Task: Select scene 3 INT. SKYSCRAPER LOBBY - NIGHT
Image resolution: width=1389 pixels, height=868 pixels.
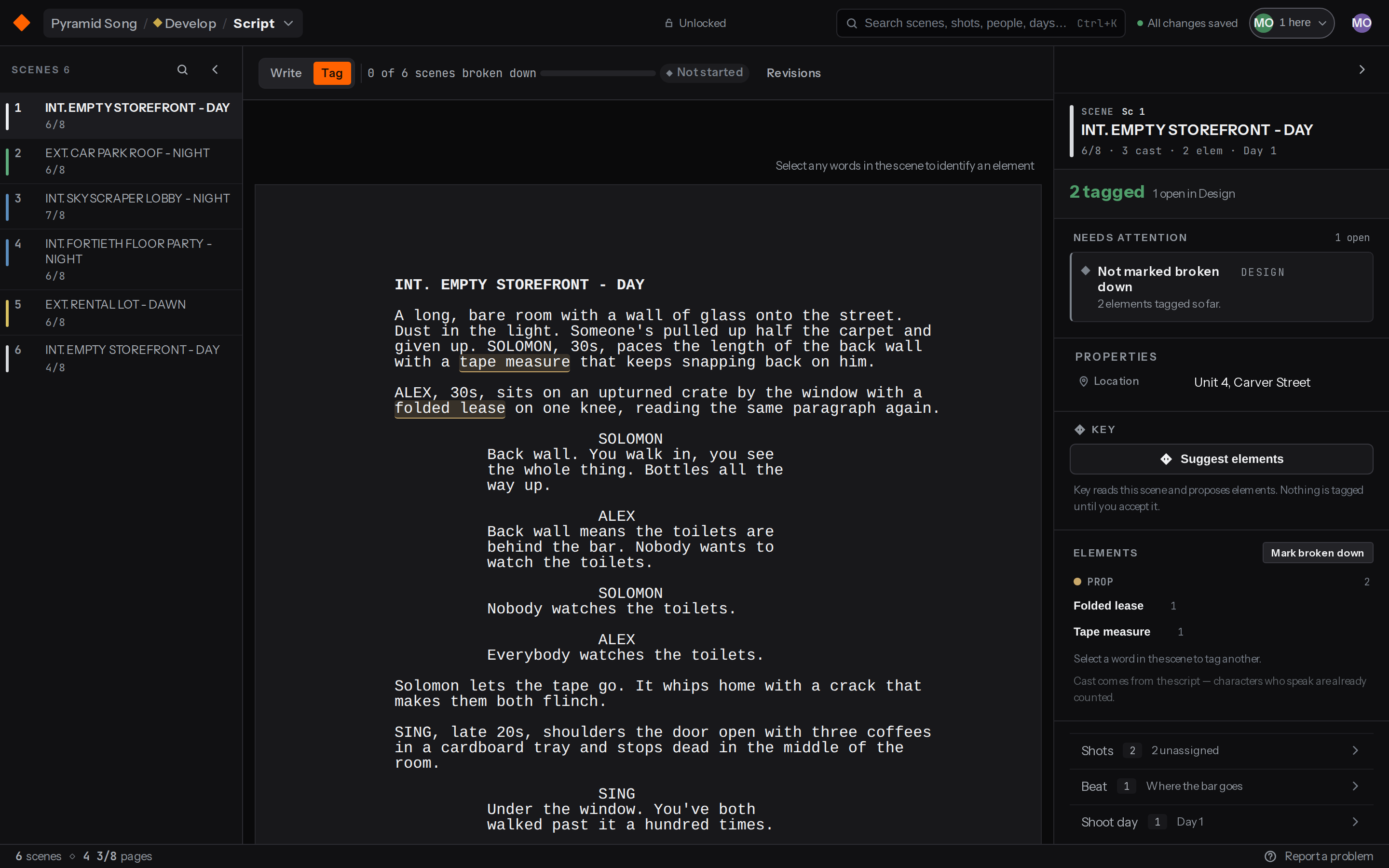Action: tap(121, 206)
